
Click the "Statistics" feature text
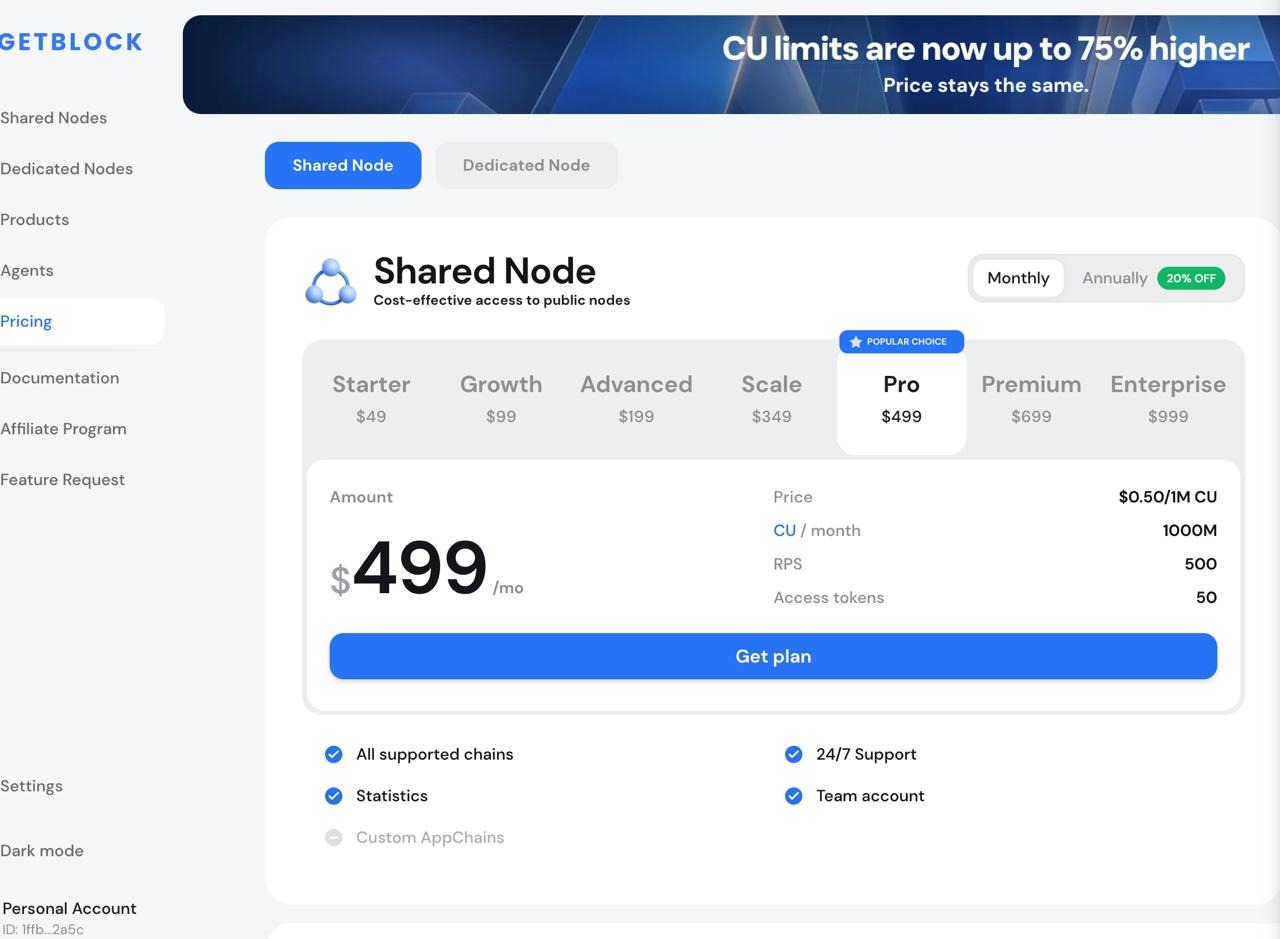pyautogui.click(x=392, y=796)
